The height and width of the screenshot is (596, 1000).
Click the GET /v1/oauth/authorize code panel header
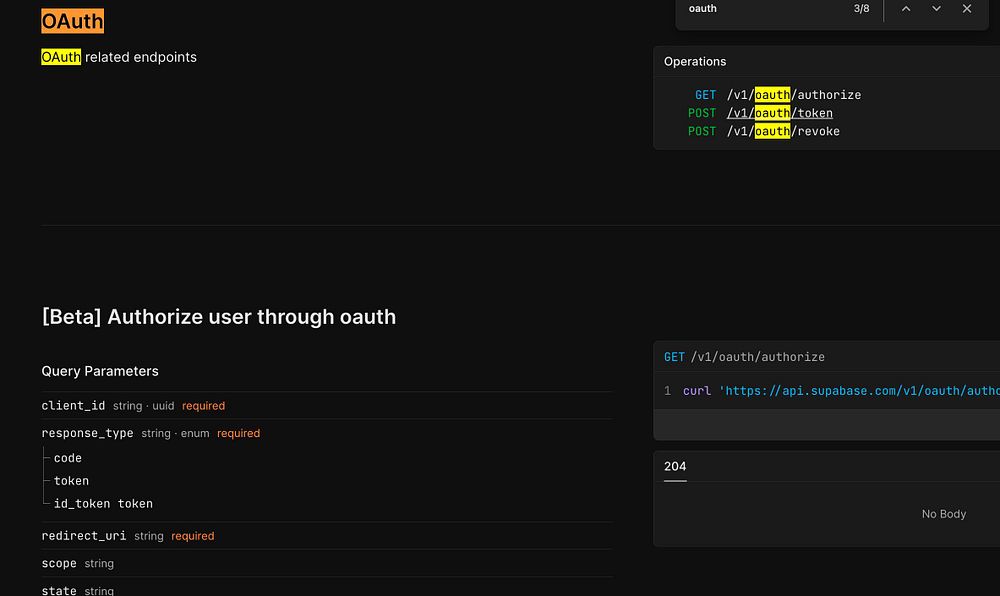[744, 357]
